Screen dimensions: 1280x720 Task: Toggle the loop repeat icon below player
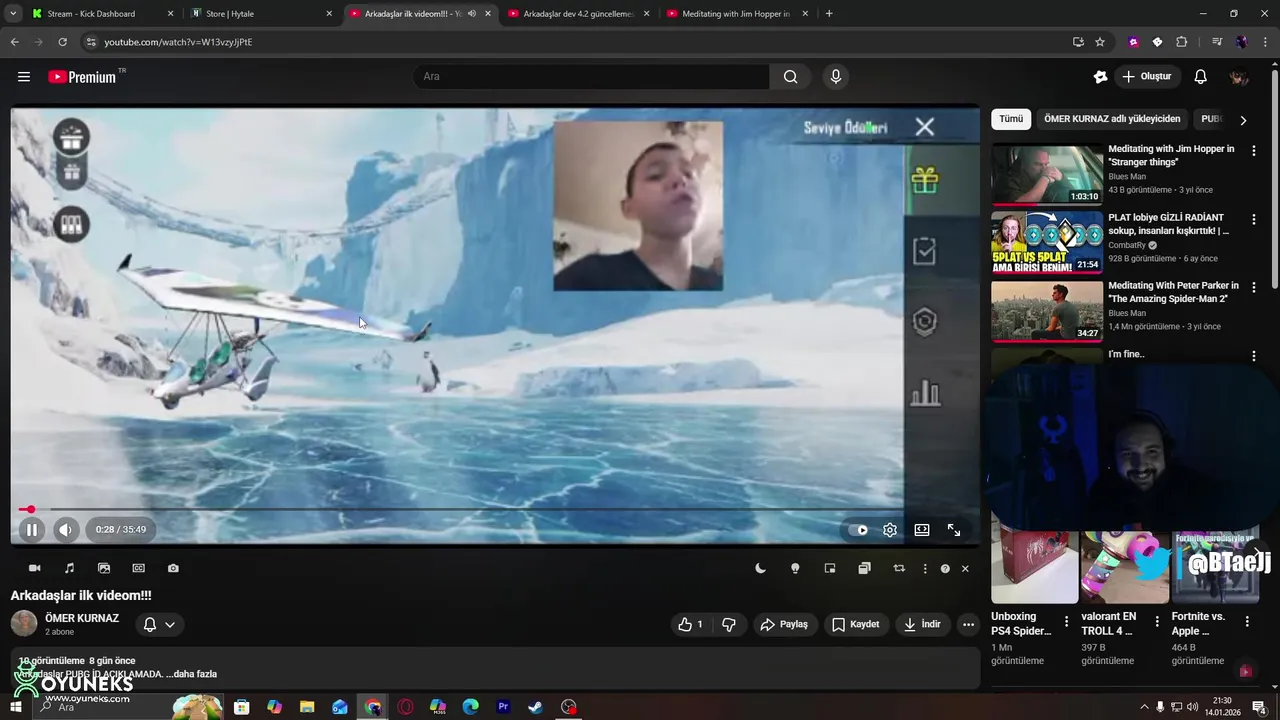tap(899, 568)
